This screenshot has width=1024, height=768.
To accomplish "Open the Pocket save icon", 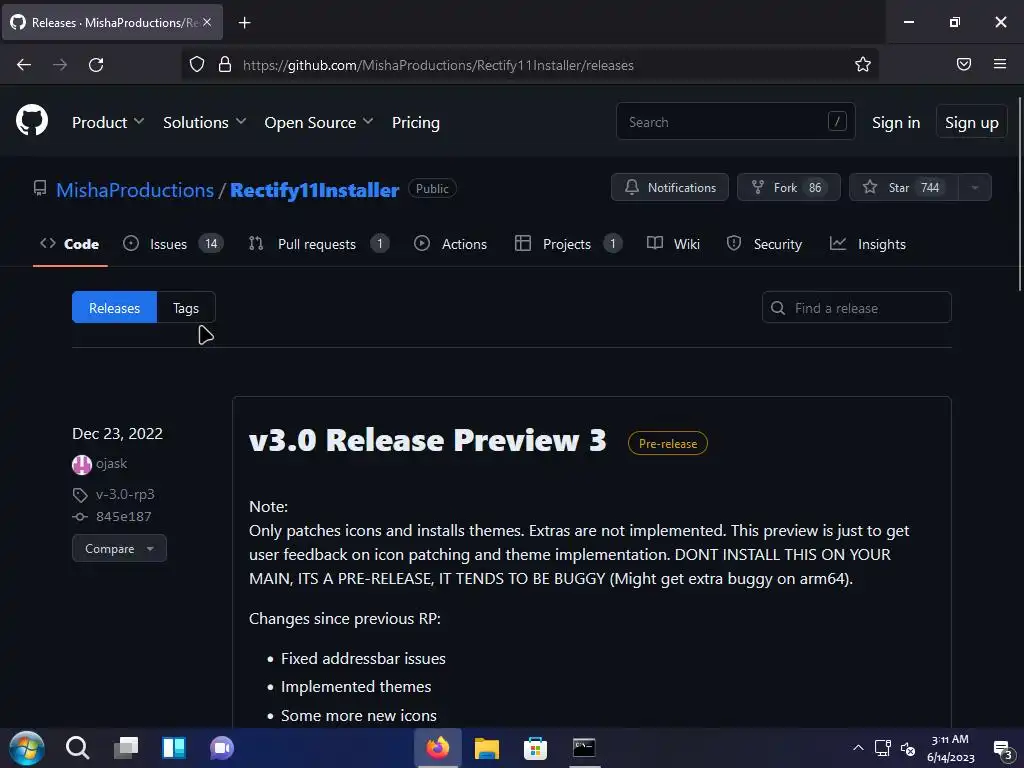I will (x=964, y=64).
